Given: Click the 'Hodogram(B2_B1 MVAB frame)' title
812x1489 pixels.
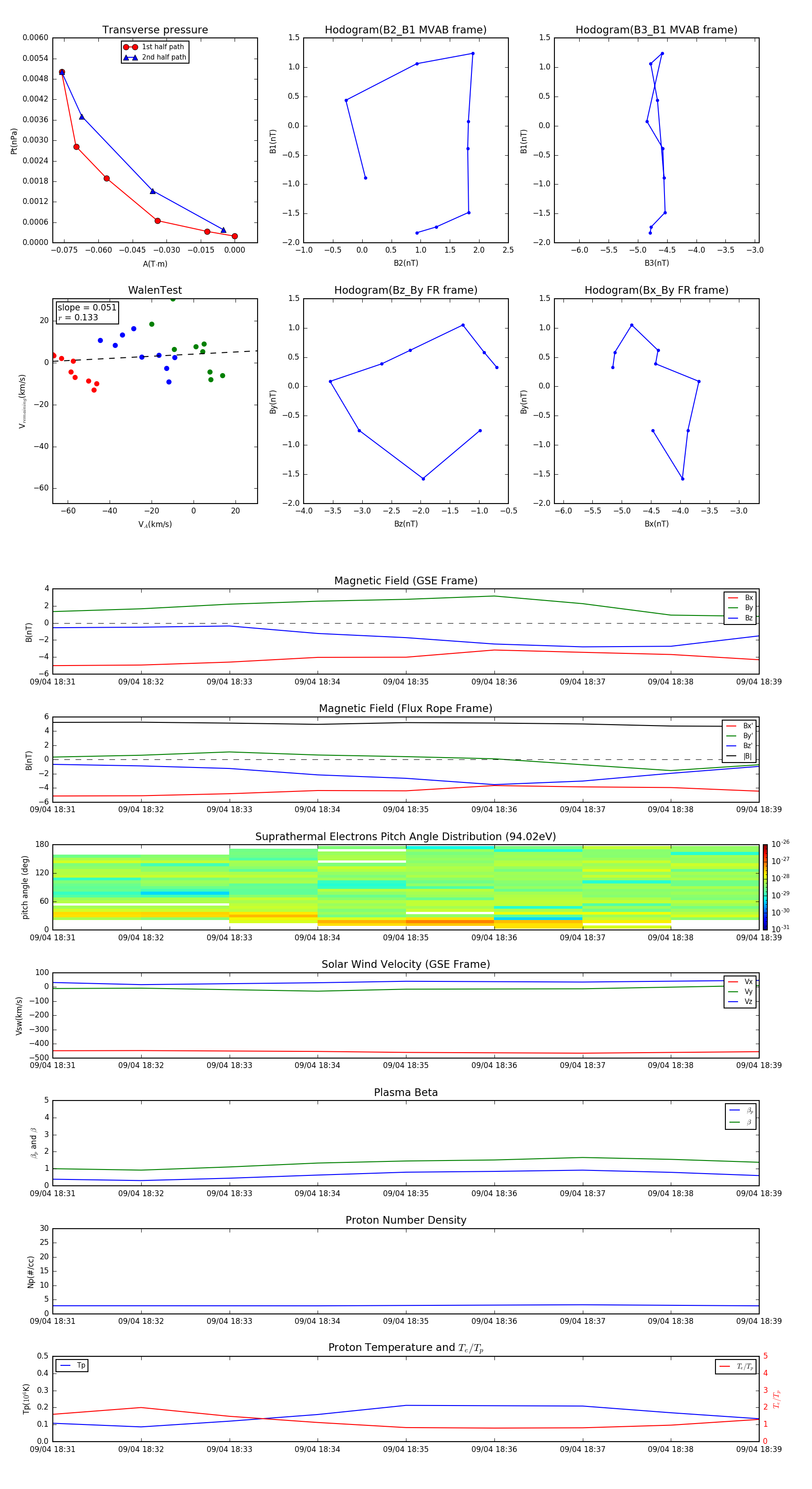Looking at the screenshot, I should (406, 30).
